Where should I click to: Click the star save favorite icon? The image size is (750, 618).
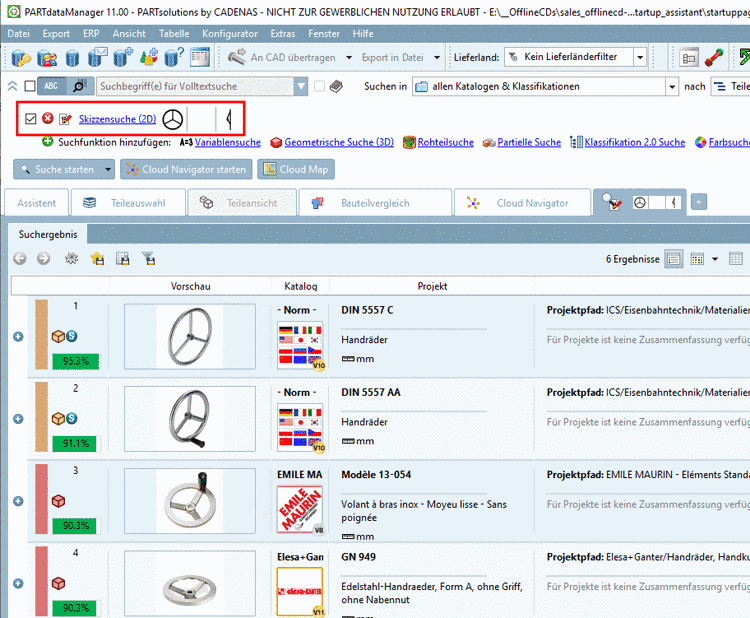click(x=98, y=259)
